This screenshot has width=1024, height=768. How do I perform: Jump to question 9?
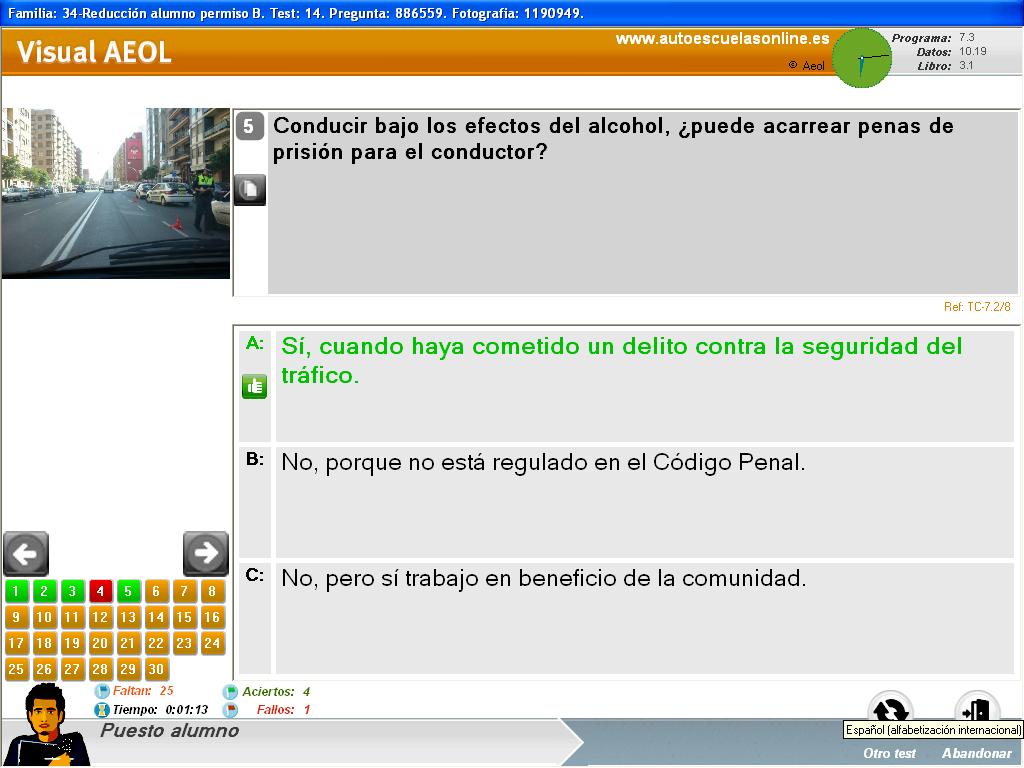coord(16,617)
